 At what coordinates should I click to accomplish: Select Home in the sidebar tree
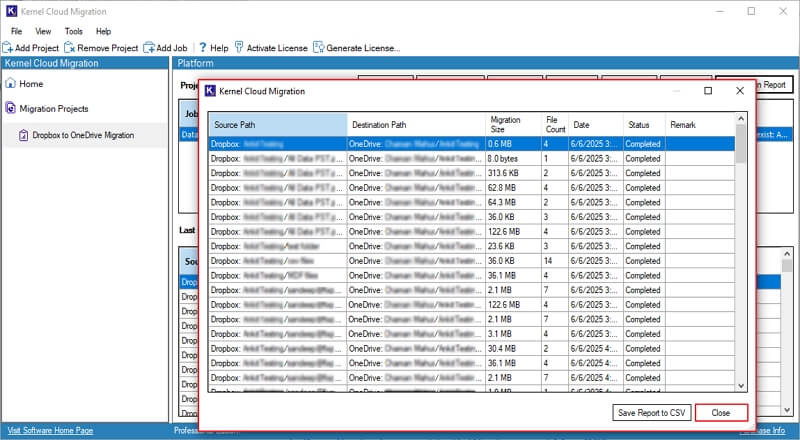[x=31, y=84]
